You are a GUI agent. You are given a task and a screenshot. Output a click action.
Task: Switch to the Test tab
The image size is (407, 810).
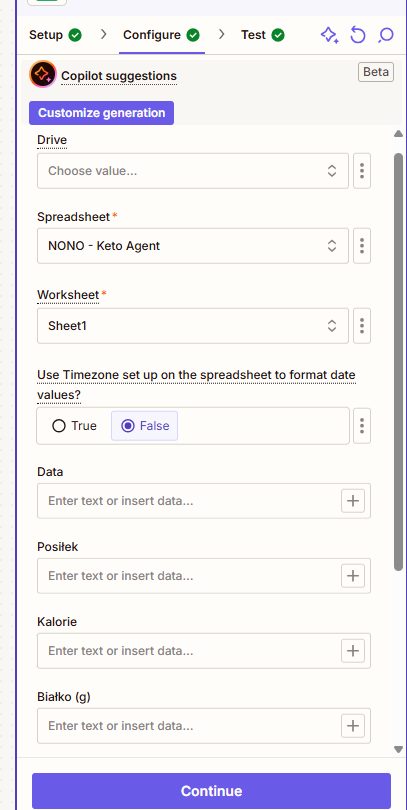[x=262, y=35]
